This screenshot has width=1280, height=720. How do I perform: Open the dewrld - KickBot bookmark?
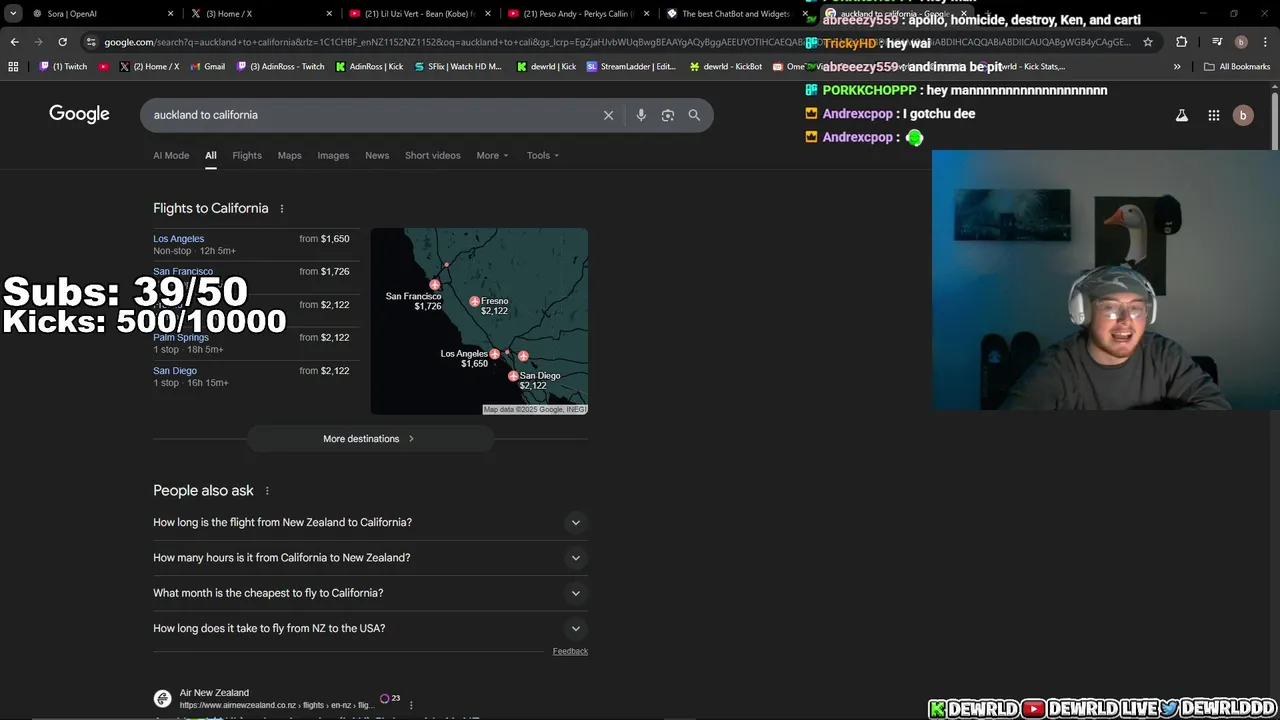point(726,66)
